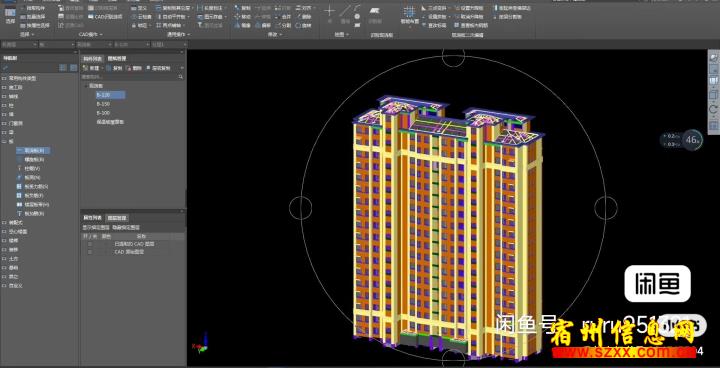The image size is (720, 368).
Task: Switch to the 图层管理 tab
Action: click(x=116, y=218)
